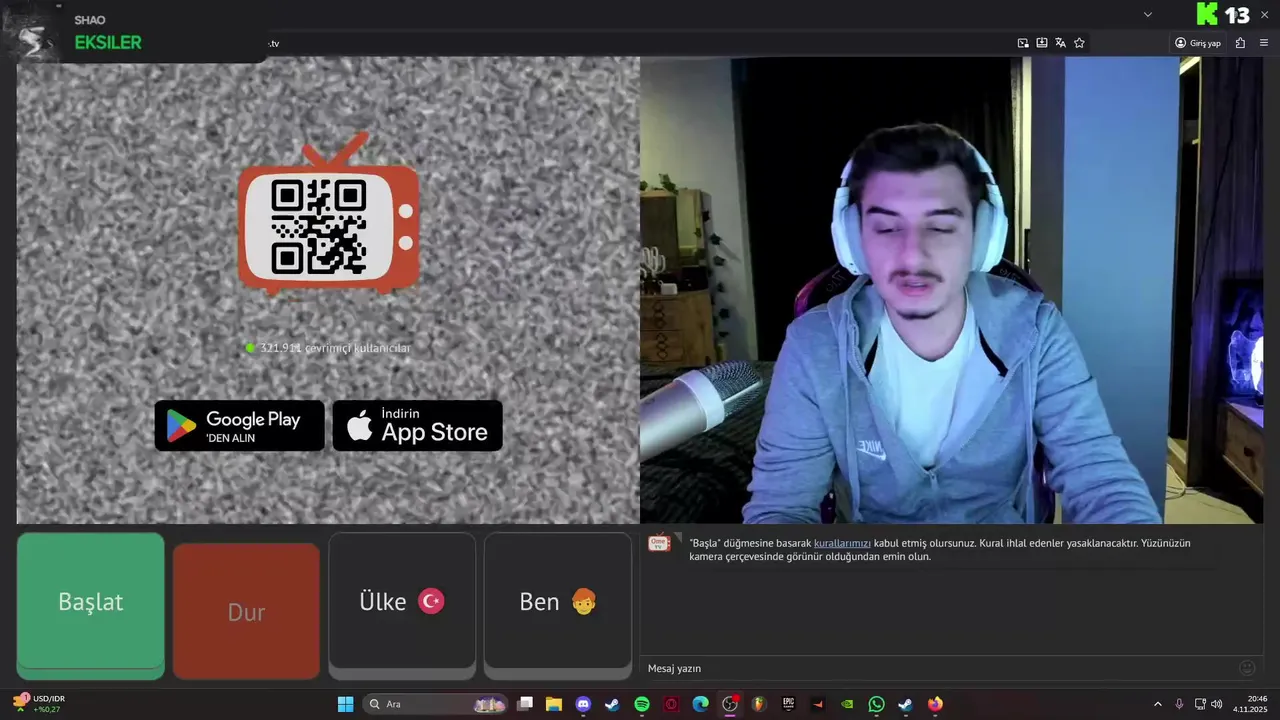Open Discord from the taskbar
Viewport: 1280px width, 720px height.
(x=583, y=704)
